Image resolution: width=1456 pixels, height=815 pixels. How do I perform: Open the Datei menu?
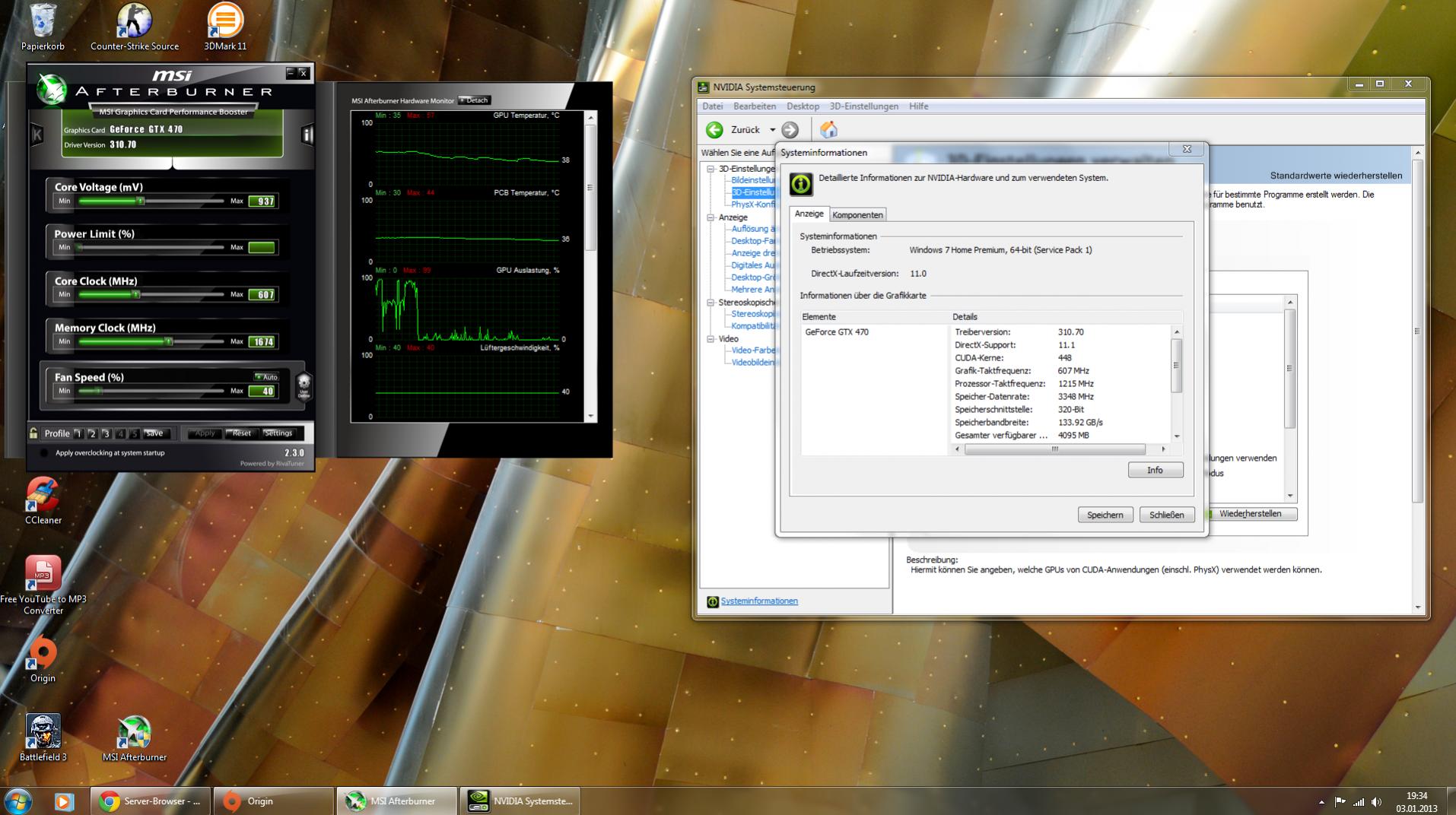click(x=713, y=106)
